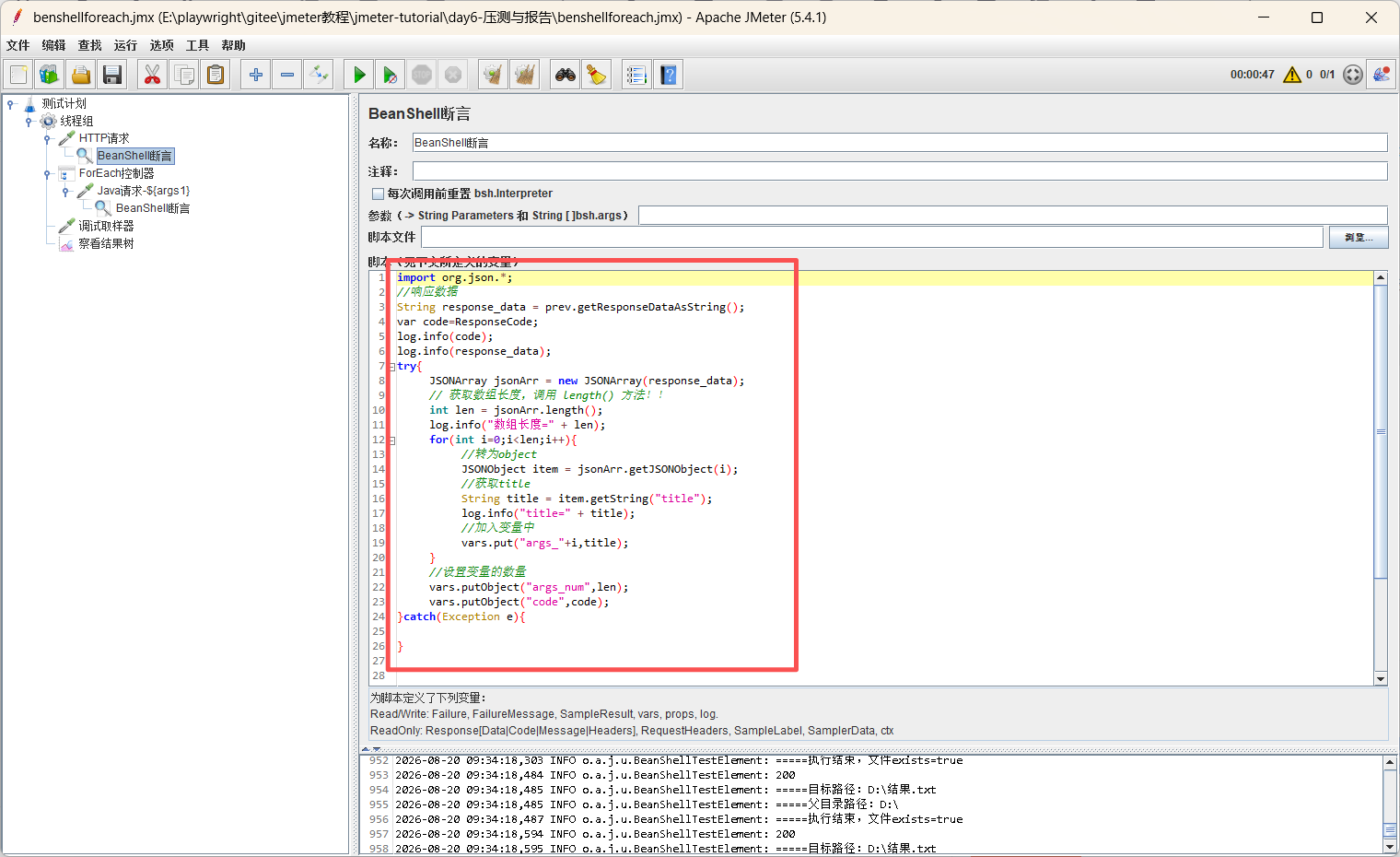Save the test plan with floppy icon
Viewport: 1400px width, 857px height.
112,75
